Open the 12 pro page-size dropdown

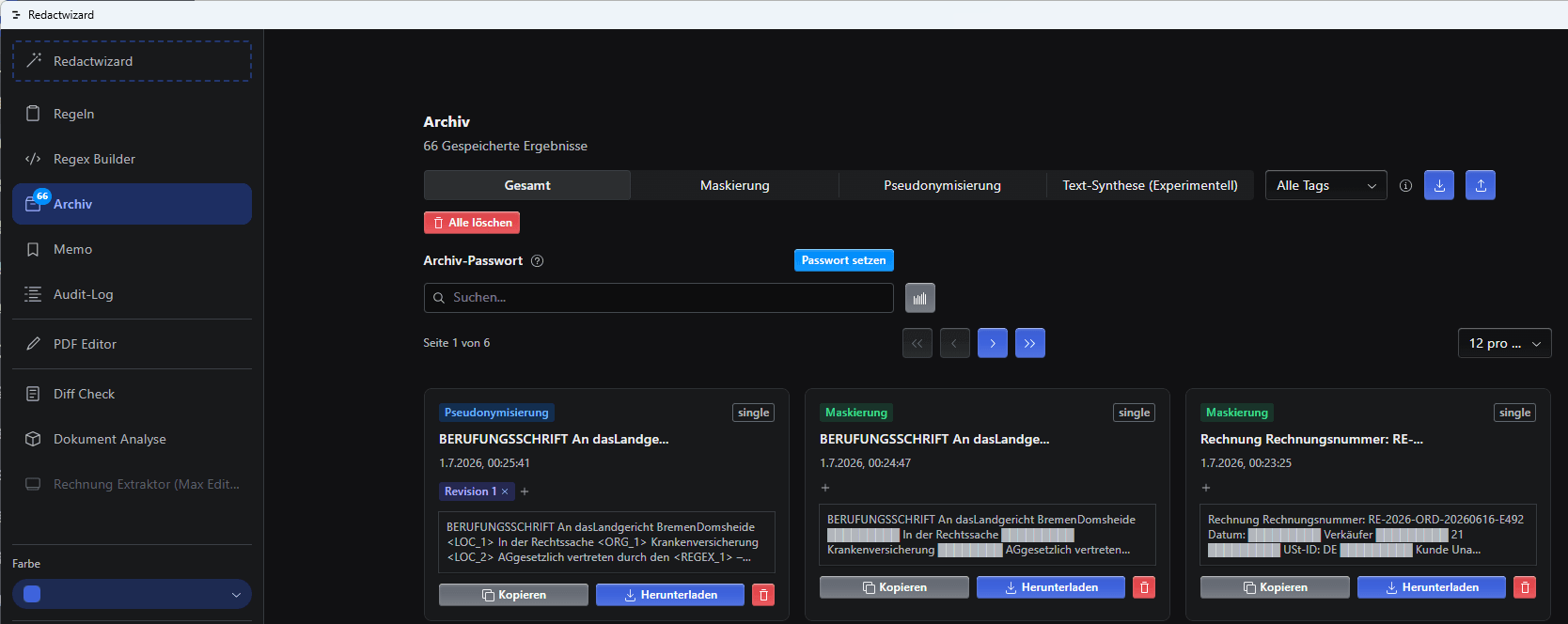(1504, 343)
